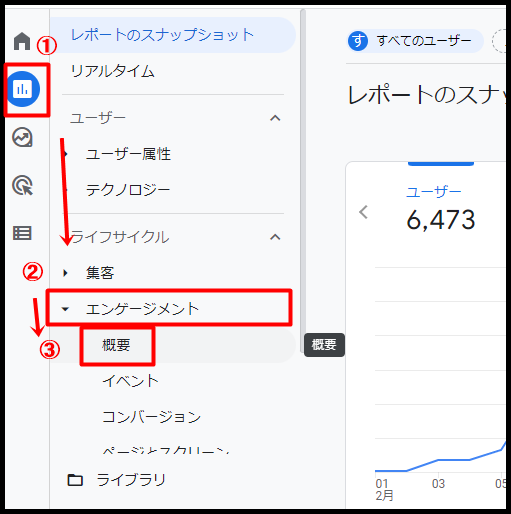This screenshot has height=514, width=511.
Task: Click the すべてのユーザー segment badge icon
Action: coord(358,41)
